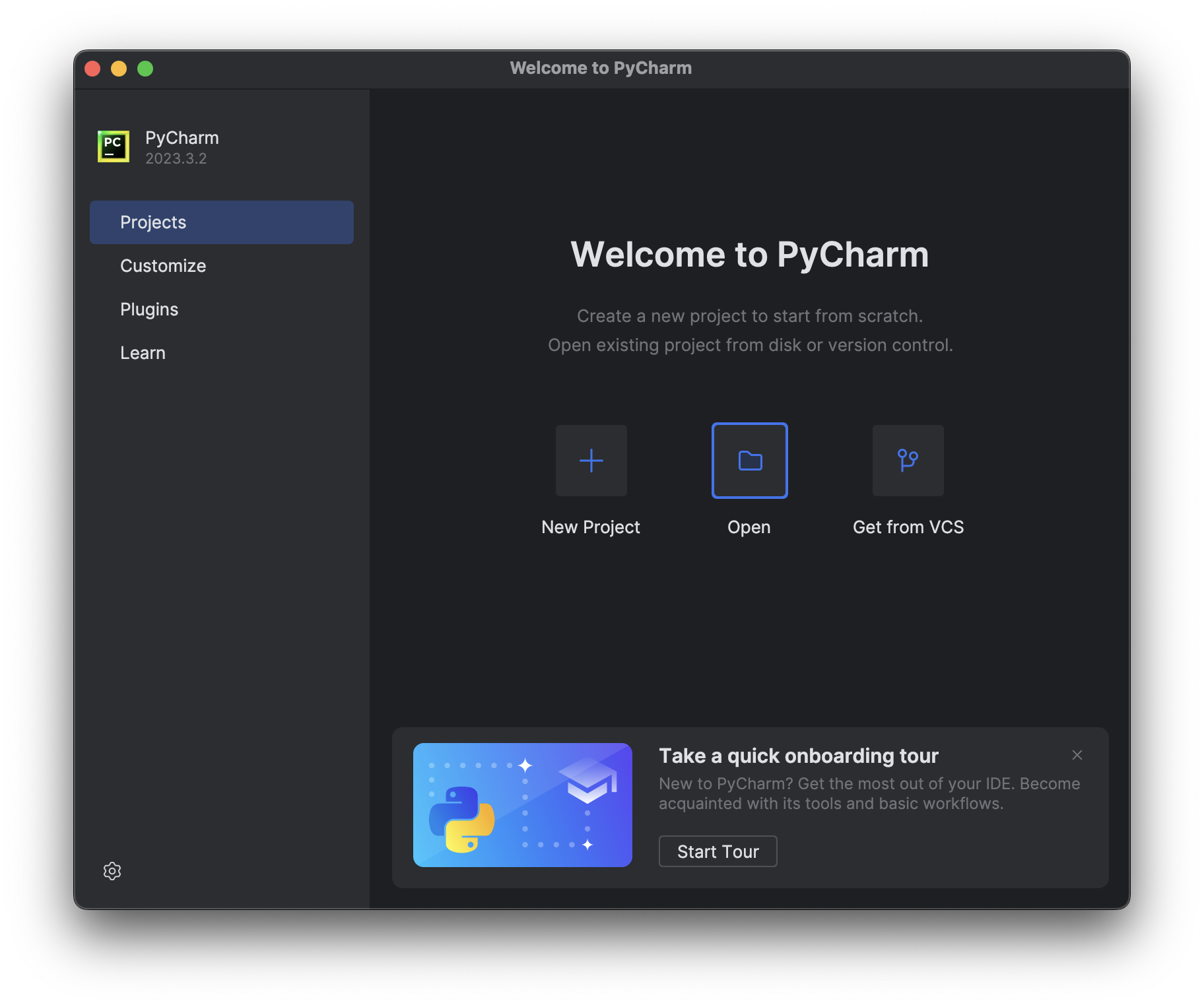The height and width of the screenshot is (1007, 1204).
Task: Click the green zoom traffic light button
Action: coord(145,68)
